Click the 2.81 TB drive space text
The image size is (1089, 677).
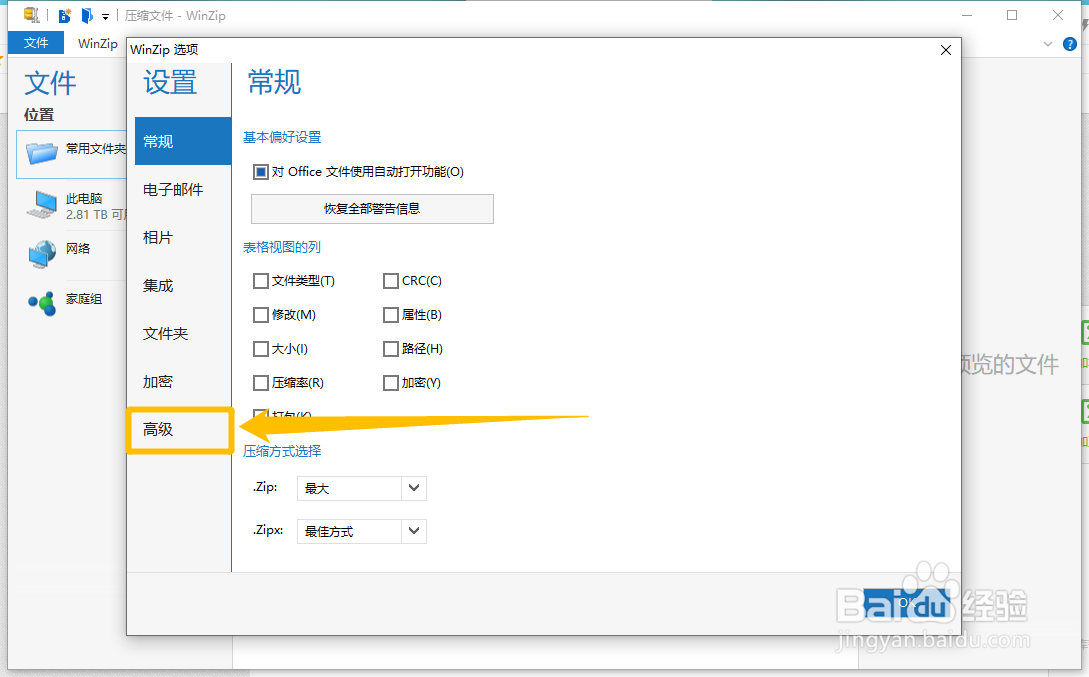pyautogui.click(x=96, y=215)
